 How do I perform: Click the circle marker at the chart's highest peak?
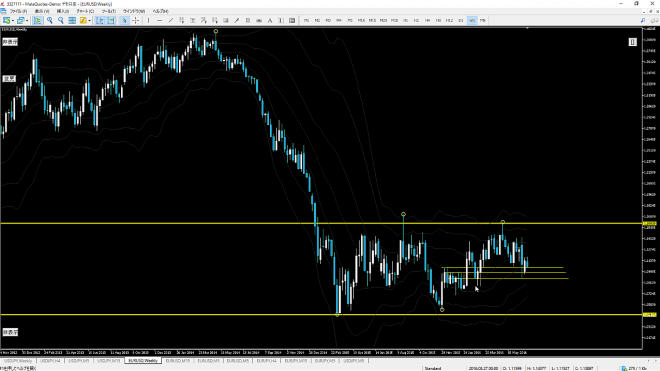pos(216,32)
